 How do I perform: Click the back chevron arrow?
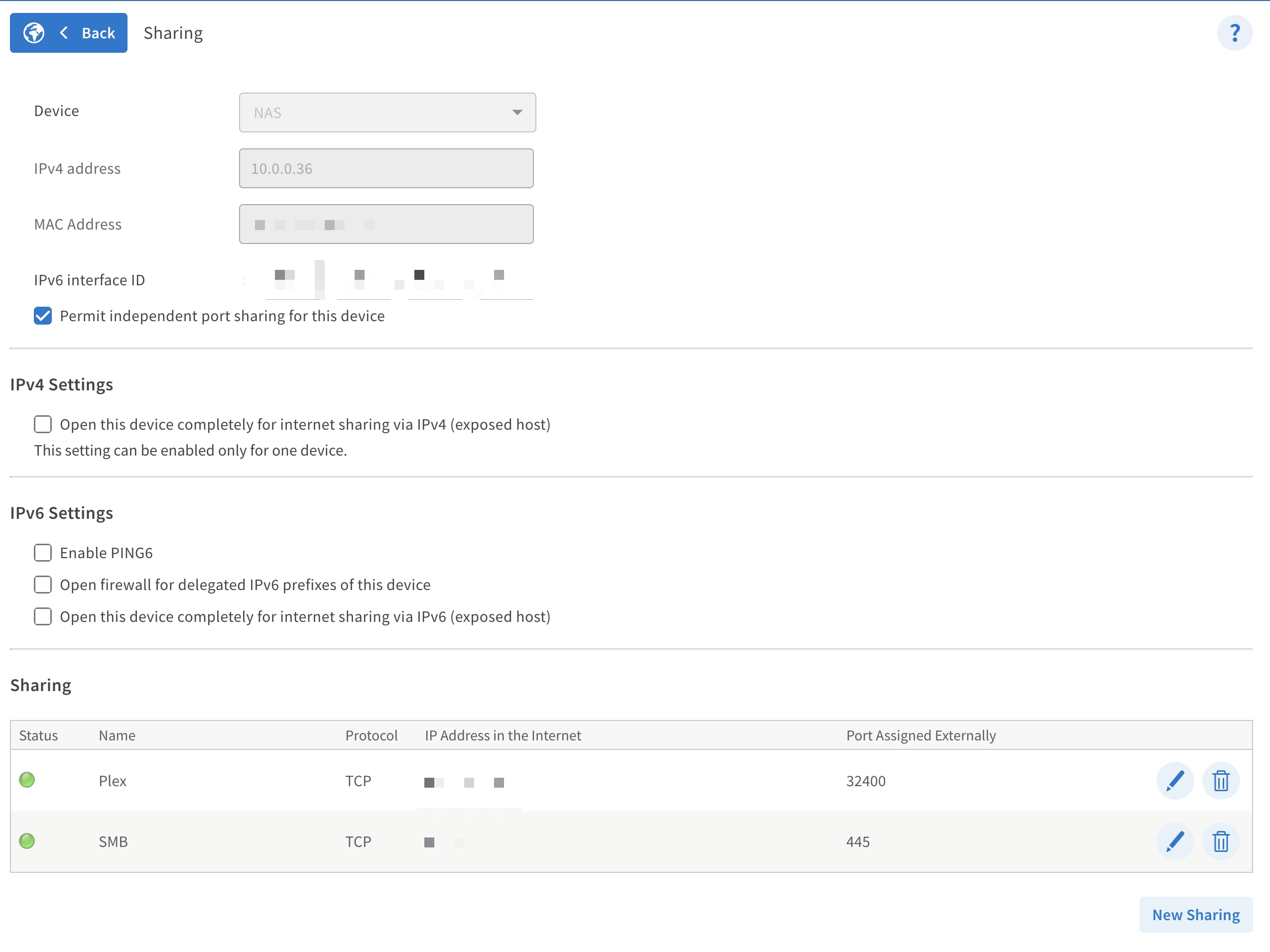click(64, 33)
